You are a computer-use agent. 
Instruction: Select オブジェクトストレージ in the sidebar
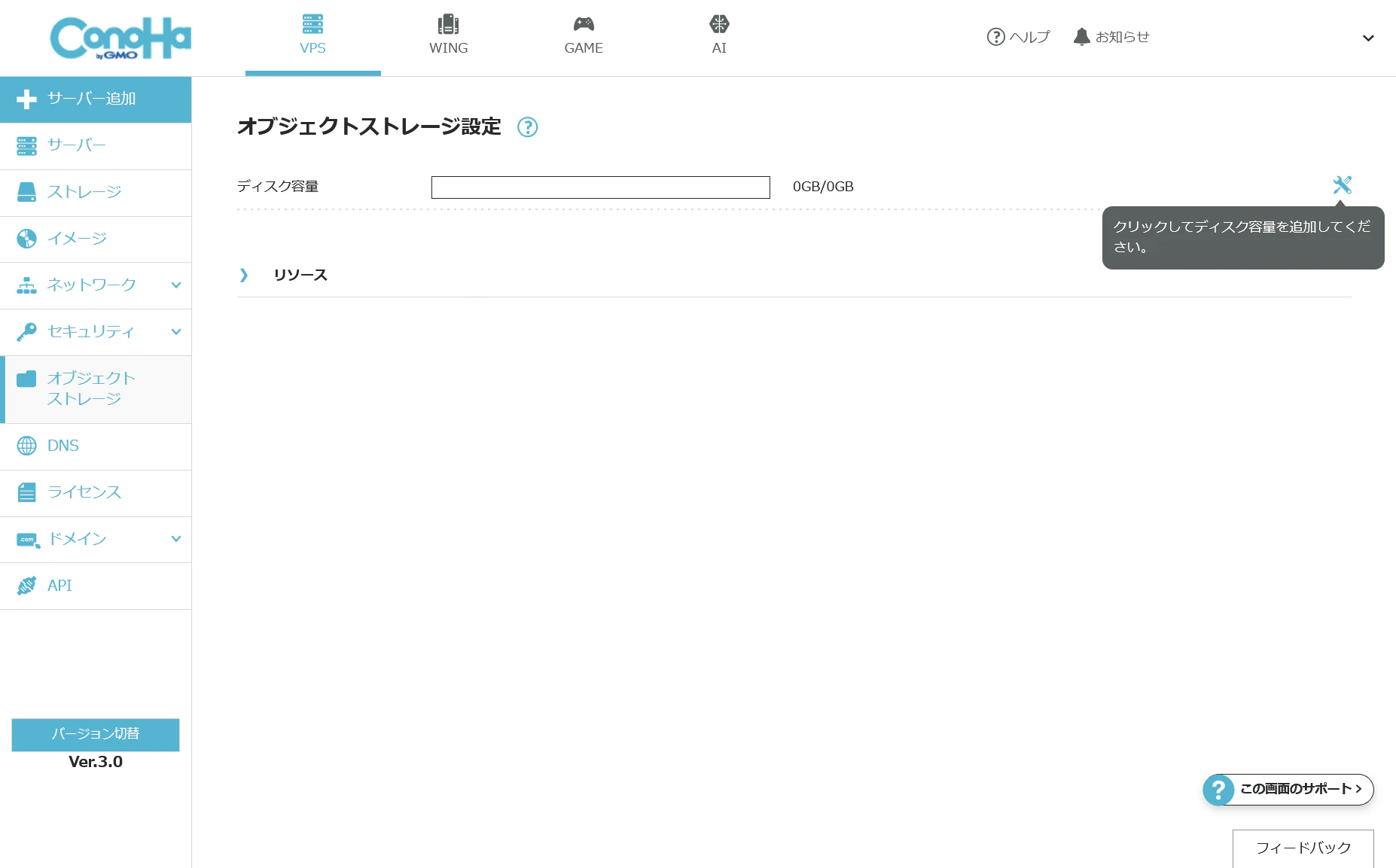[96, 389]
